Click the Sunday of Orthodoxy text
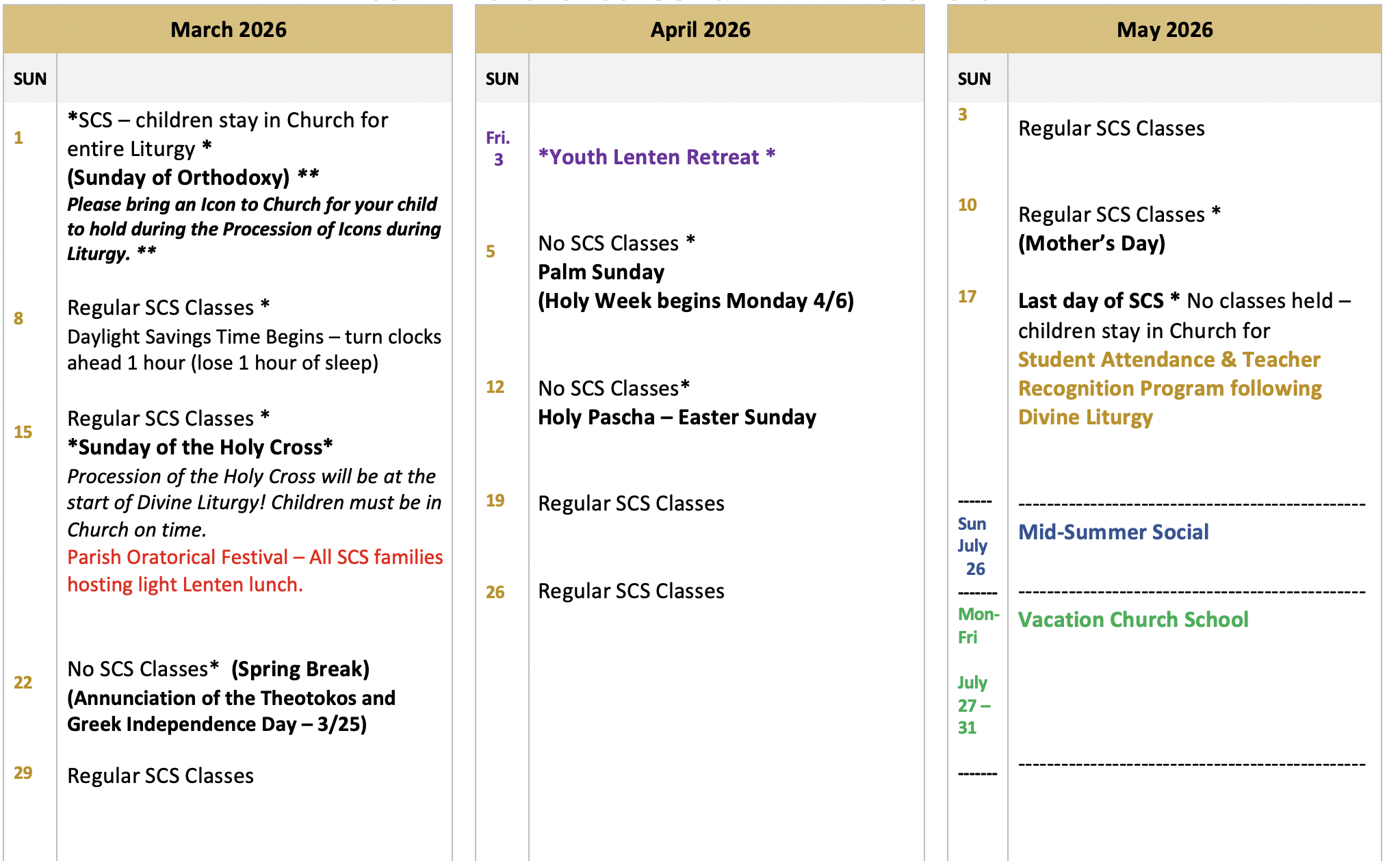Image resolution: width=1400 pixels, height=861 pixels. coord(179,177)
